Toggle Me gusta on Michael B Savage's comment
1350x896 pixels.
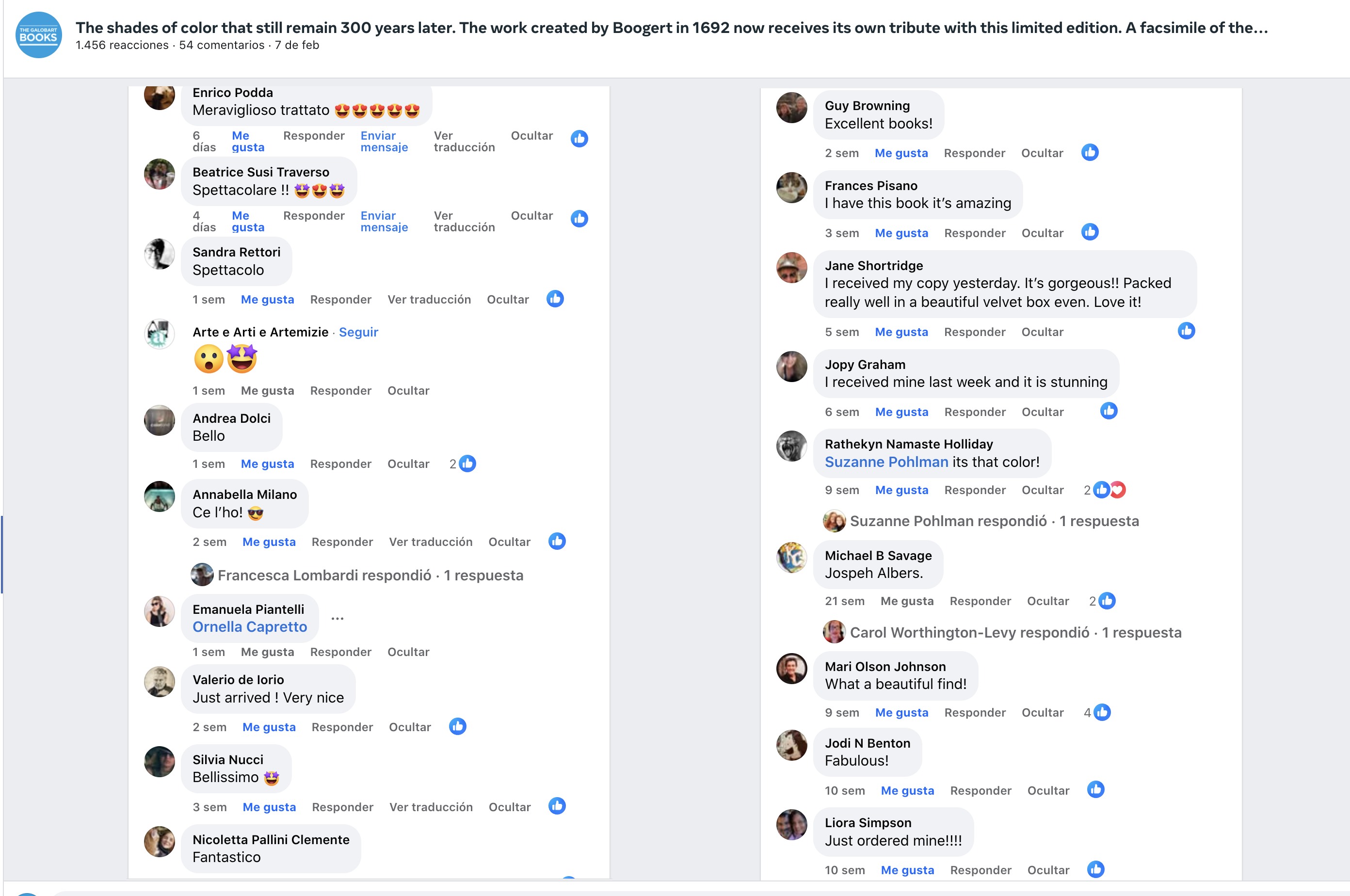[x=906, y=601]
